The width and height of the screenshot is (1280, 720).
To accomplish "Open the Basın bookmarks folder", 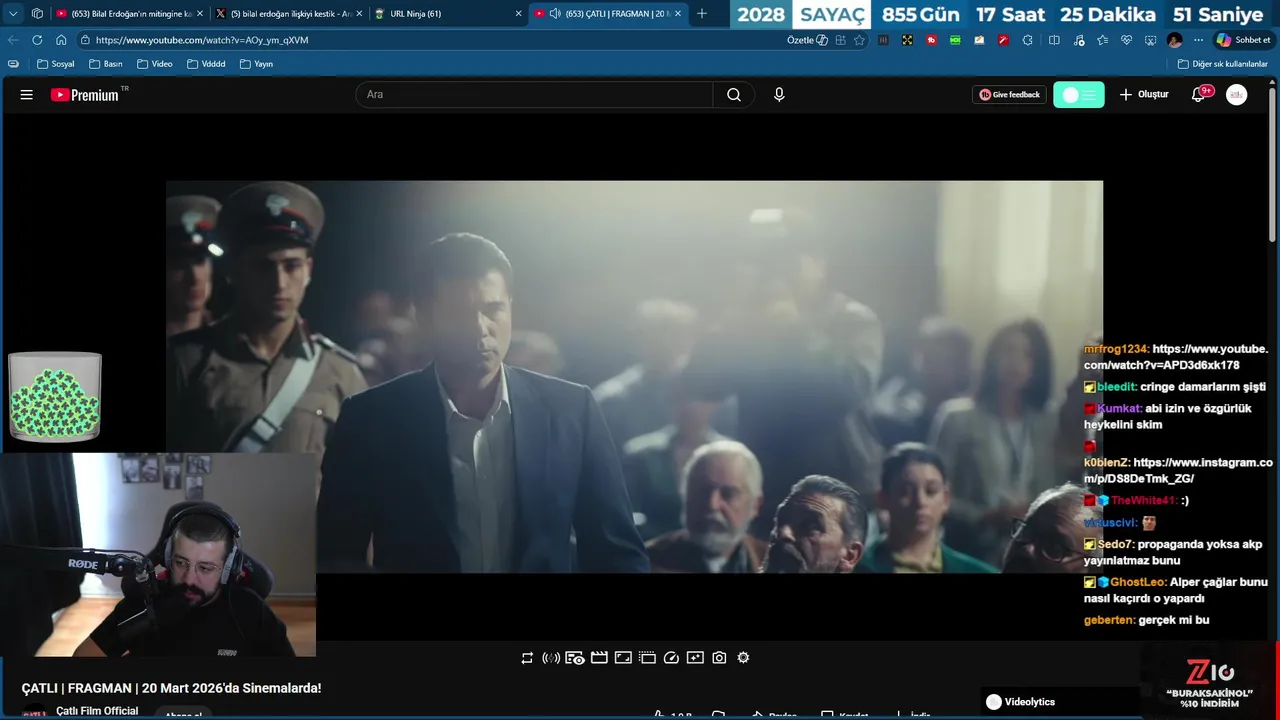I will click(x=106, y=64).
